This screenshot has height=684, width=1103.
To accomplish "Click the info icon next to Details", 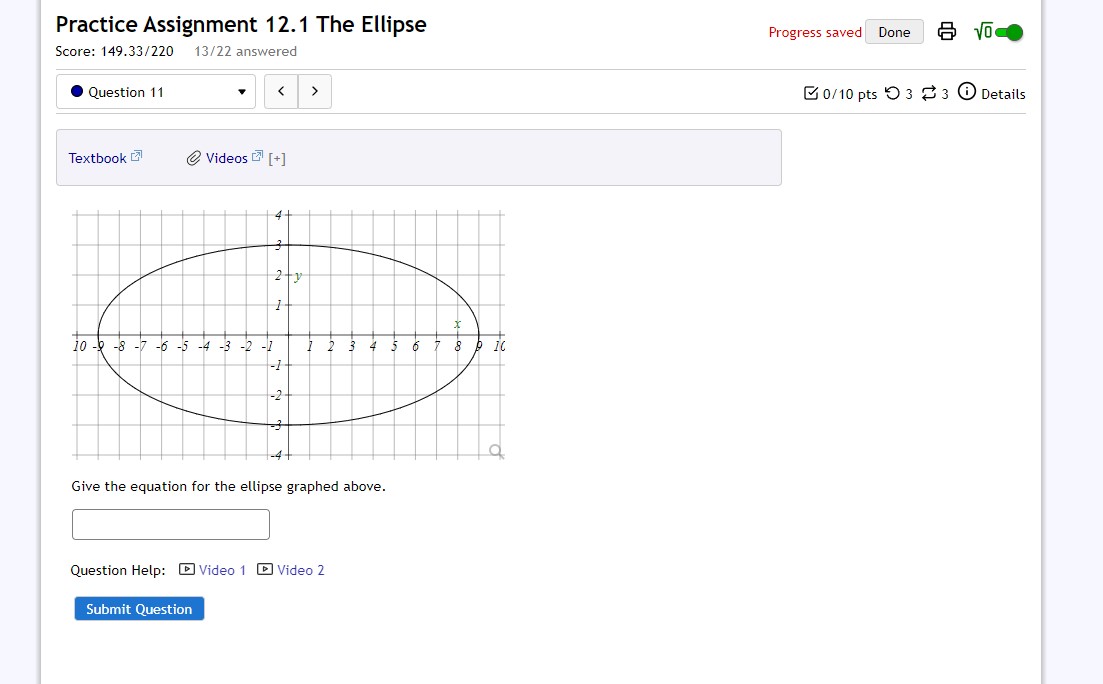I will pyautogui.click(x=966, y=93).
